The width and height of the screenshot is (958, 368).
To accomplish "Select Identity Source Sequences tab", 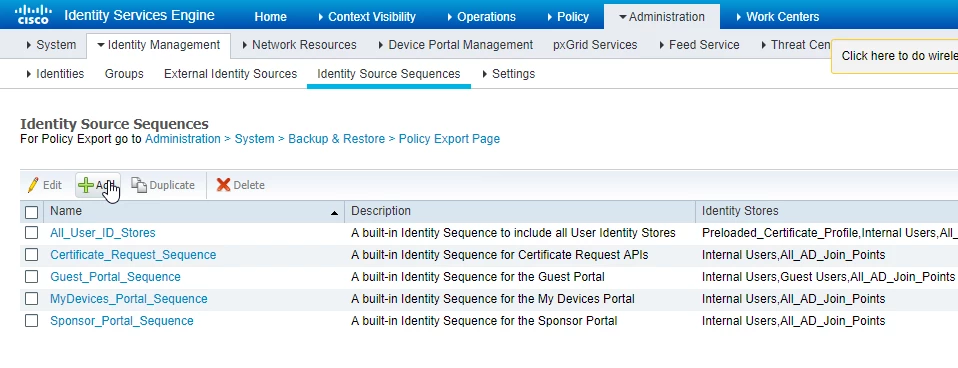I will pos(389,73).
